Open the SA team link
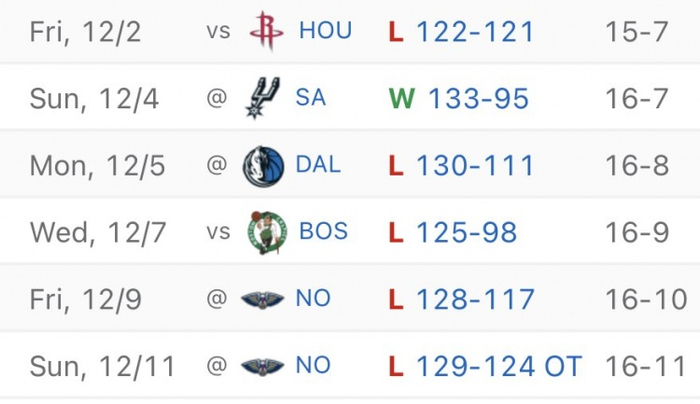 pyautogui.click(x=311, y=98)
